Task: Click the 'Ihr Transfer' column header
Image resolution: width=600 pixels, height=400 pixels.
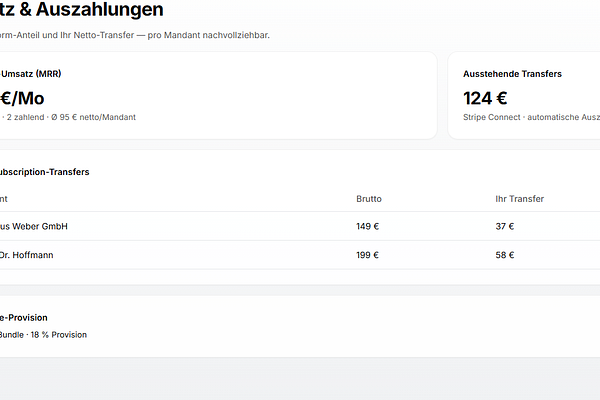Action: tap(519, 199)
